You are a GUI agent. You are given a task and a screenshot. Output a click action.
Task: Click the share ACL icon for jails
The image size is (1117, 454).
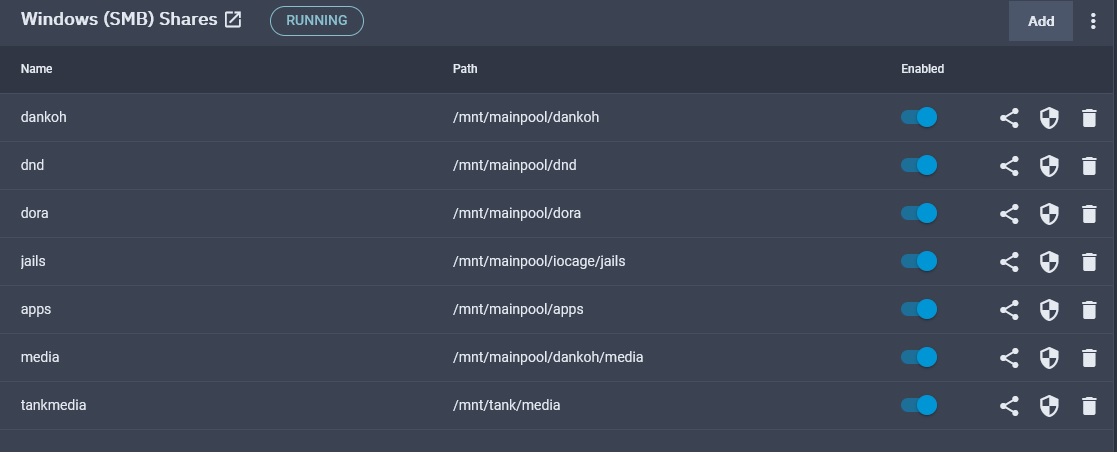coord(1009,262)
